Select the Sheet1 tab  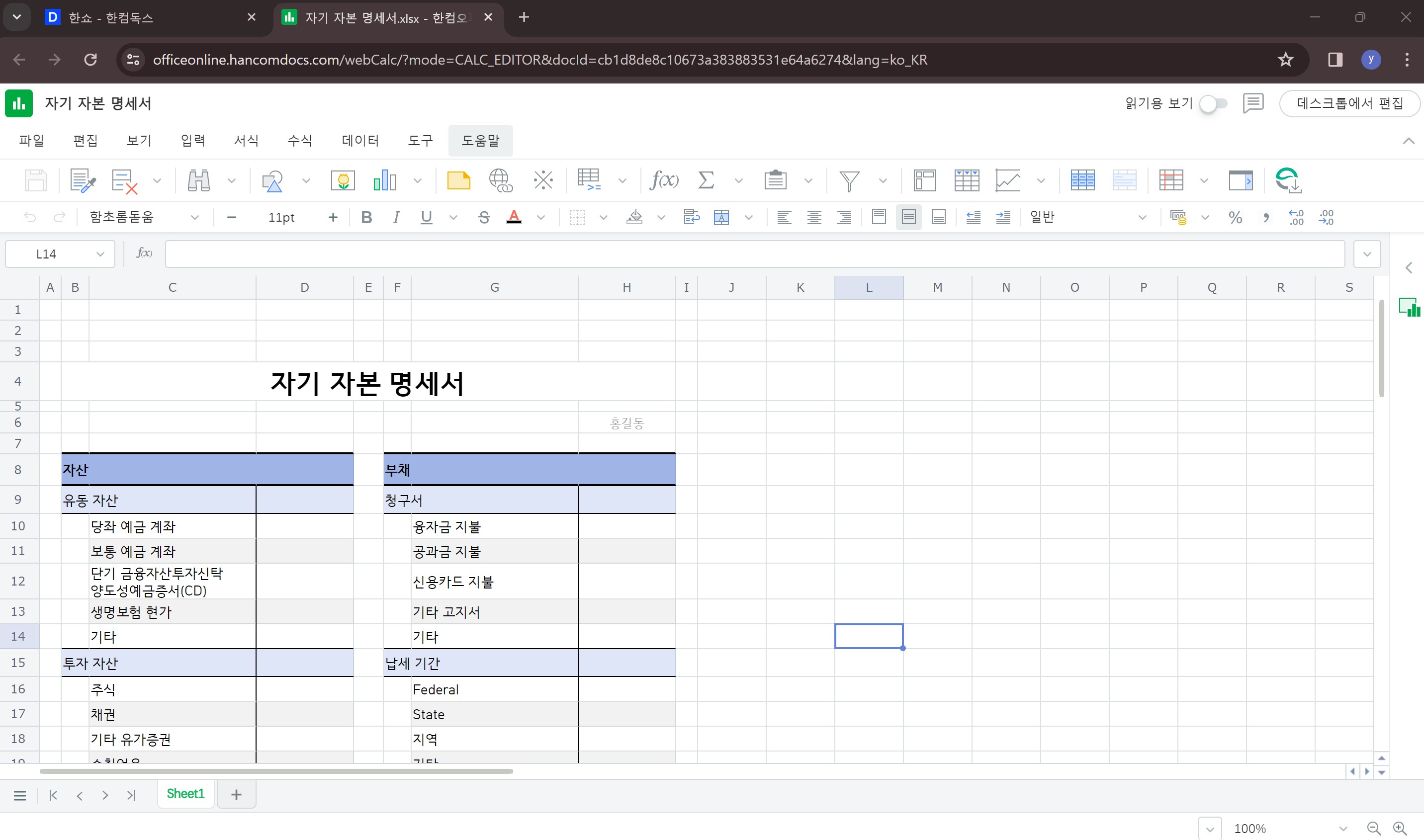185,794
